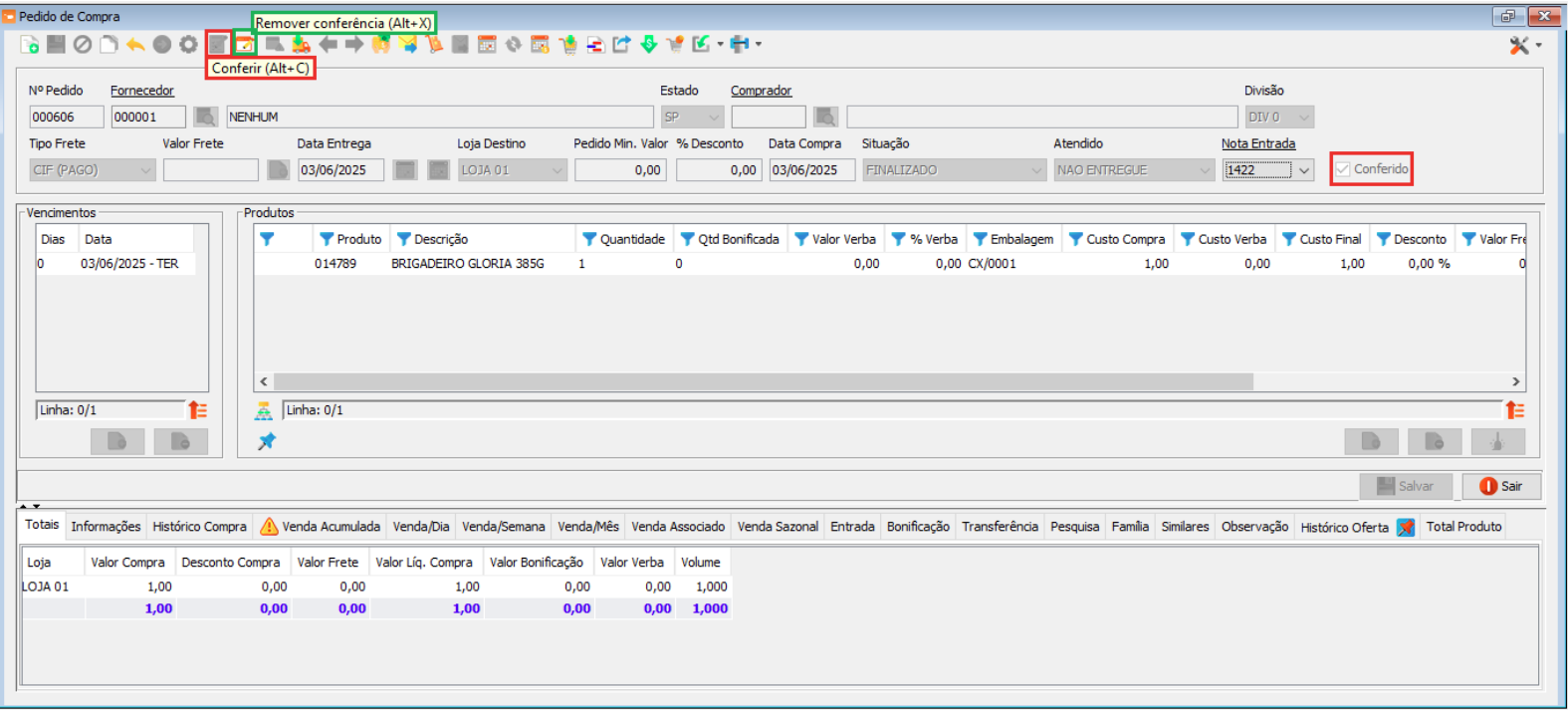Click the filter icon on Produto column

click(x=326, y=239)
